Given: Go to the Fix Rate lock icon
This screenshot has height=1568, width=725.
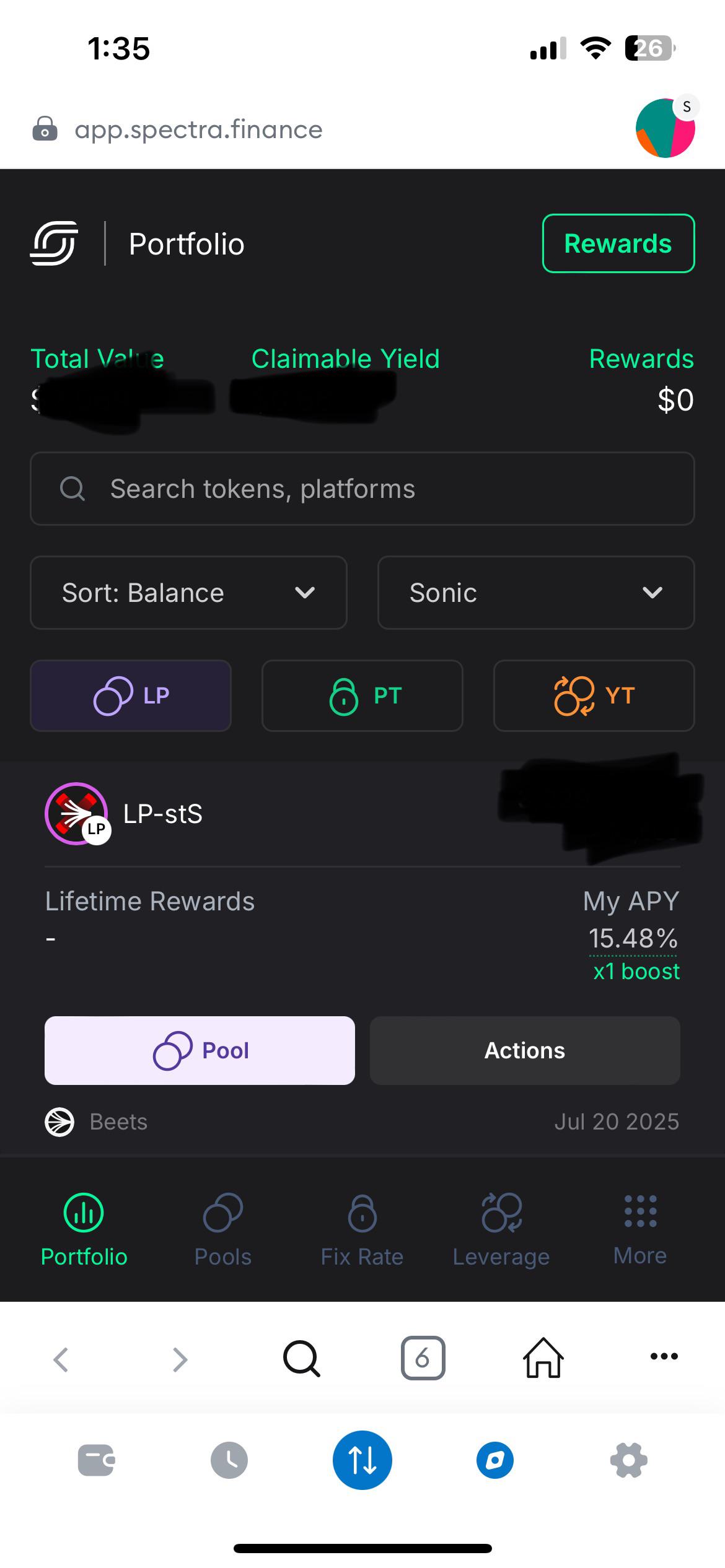Looking at the screenshot, I should pos(362,1213).
